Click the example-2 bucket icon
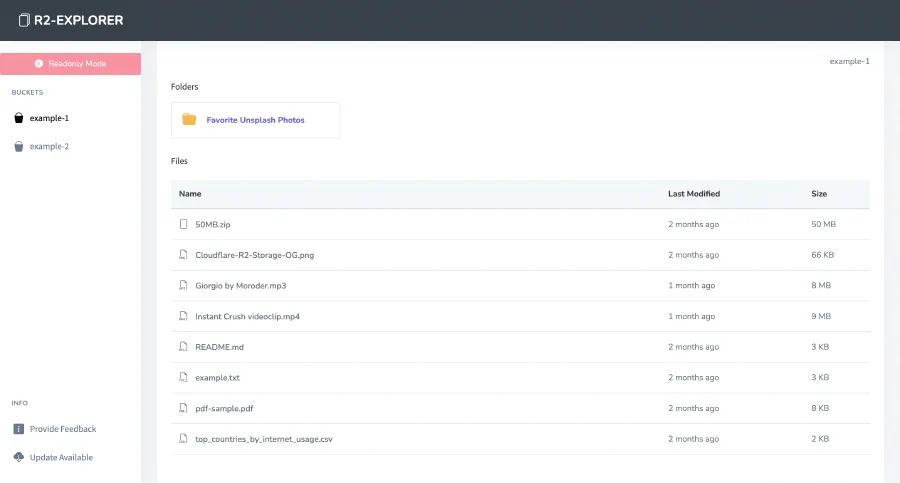This screenshot has width=900, height=483. tap(18, 147)
